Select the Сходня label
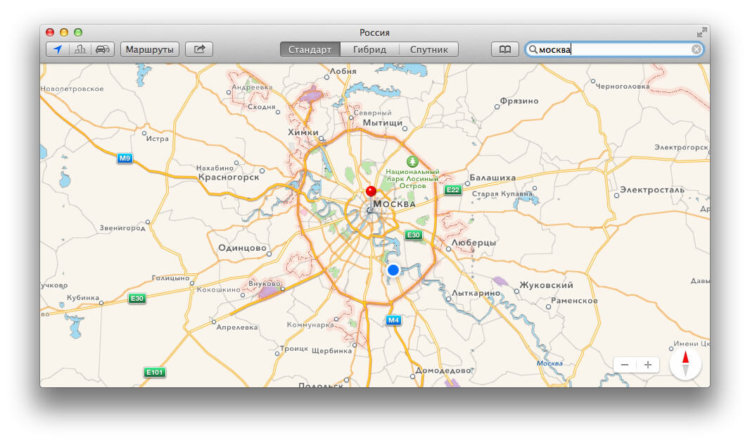 click(262, 107)
